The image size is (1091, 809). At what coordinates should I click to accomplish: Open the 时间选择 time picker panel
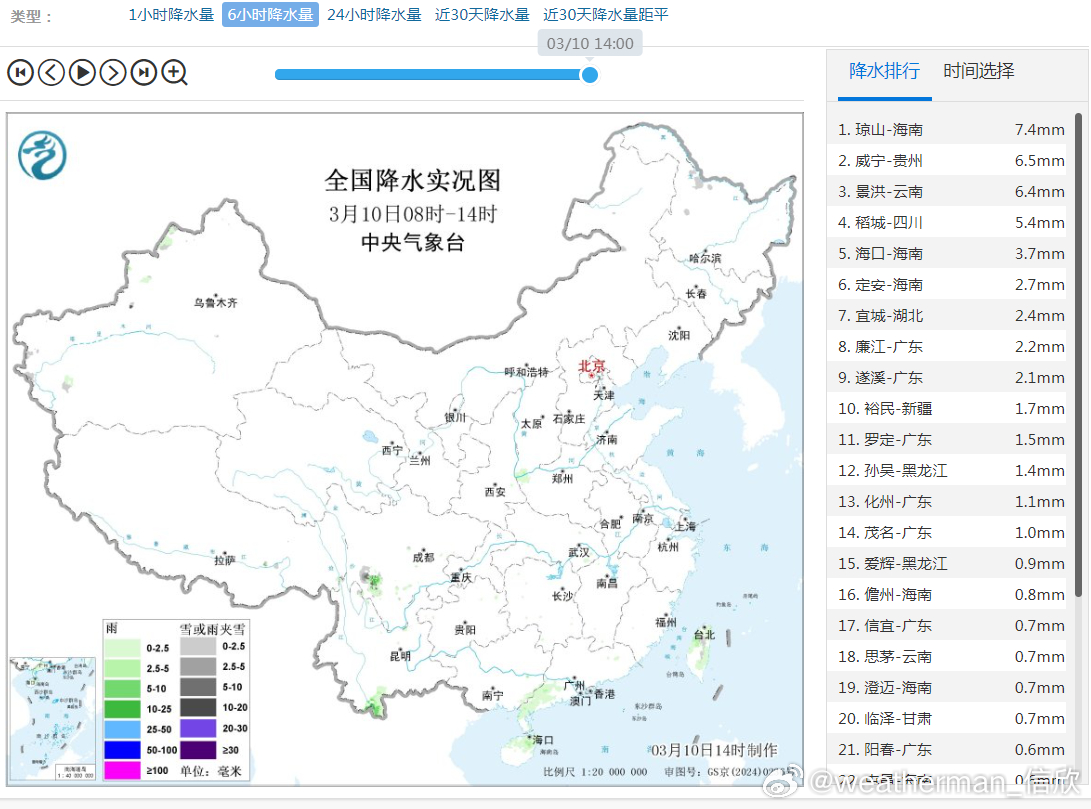click(x=978, y=72)
